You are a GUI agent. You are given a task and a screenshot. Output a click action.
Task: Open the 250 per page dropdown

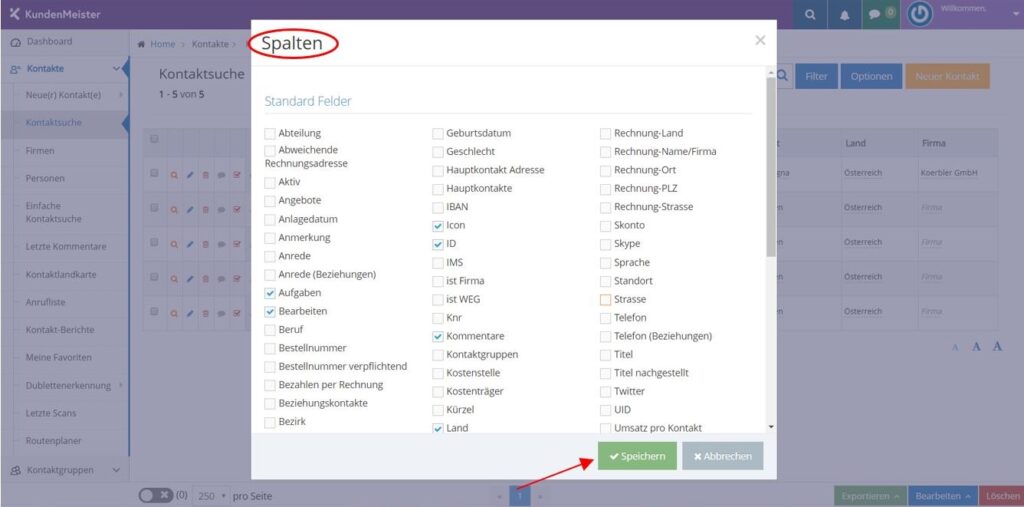click(x=212, y=496)
